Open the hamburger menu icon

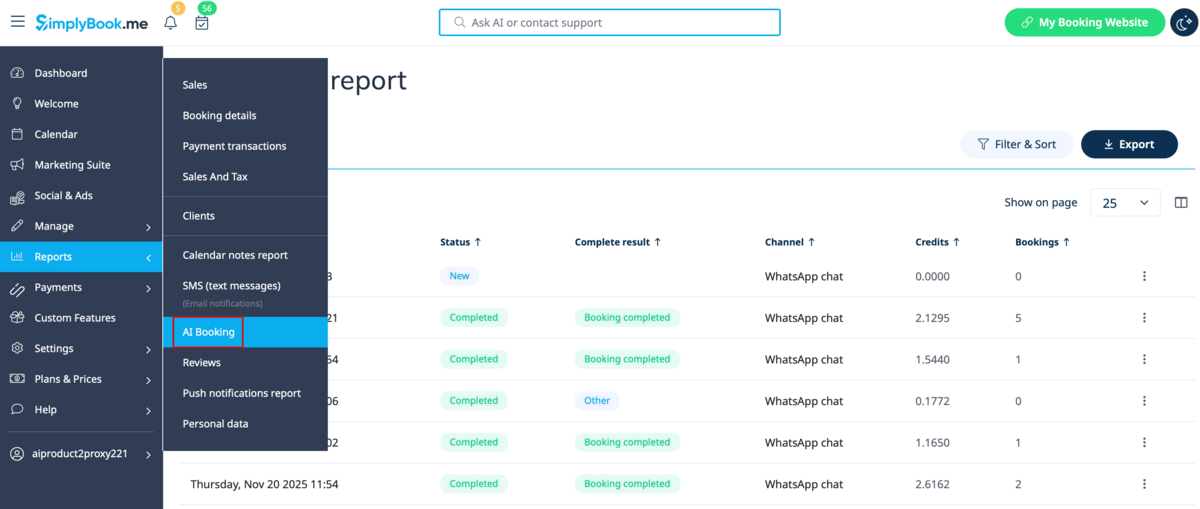18,22
